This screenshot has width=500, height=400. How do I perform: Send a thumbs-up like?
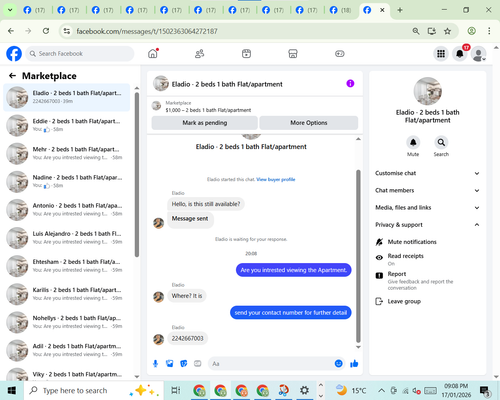coord(354,363)
